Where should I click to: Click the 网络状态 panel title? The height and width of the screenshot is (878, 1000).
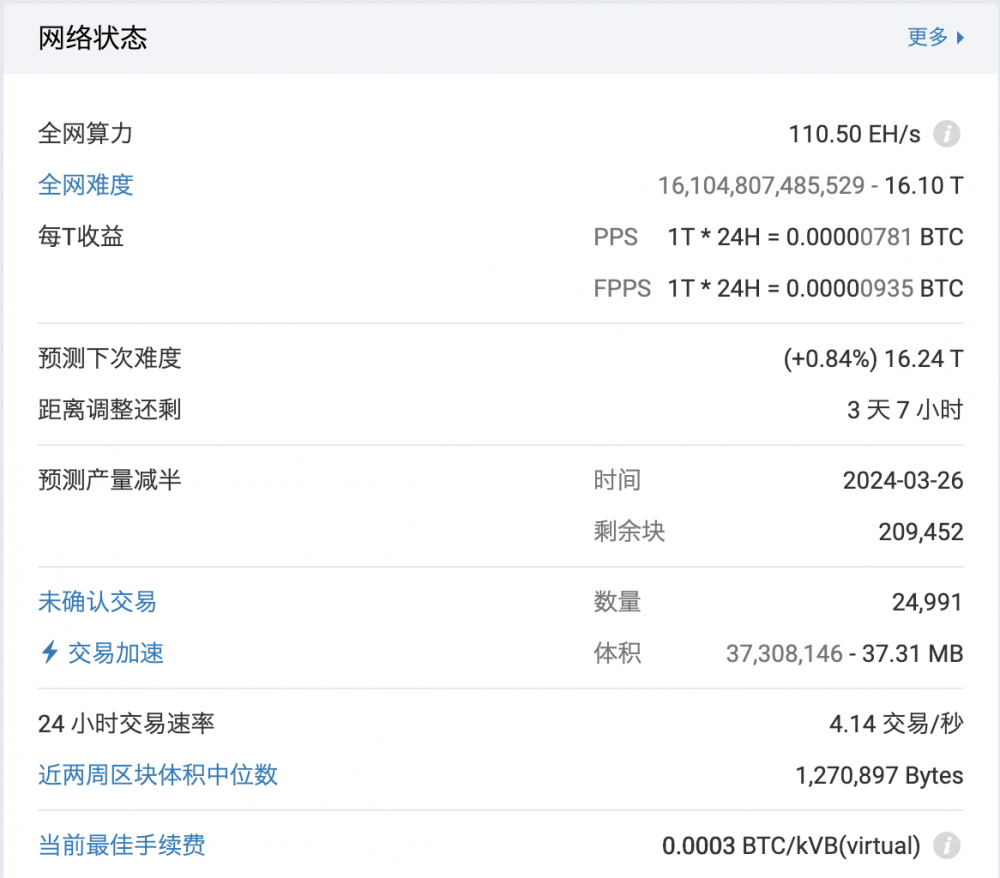point(91,38)
